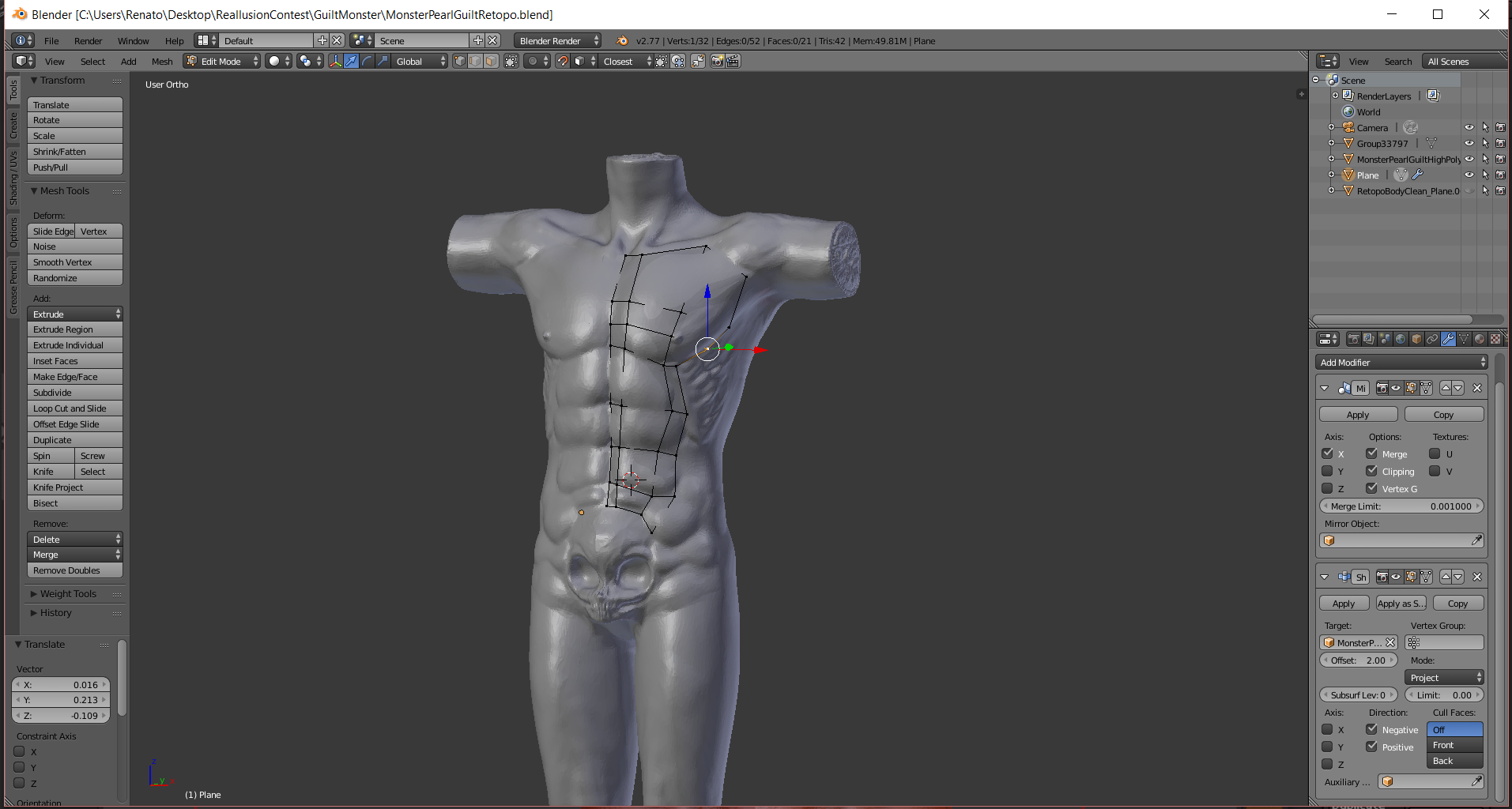Open the Mesh menu in 3D view header

pyautogui.click(x=162, y=61)
